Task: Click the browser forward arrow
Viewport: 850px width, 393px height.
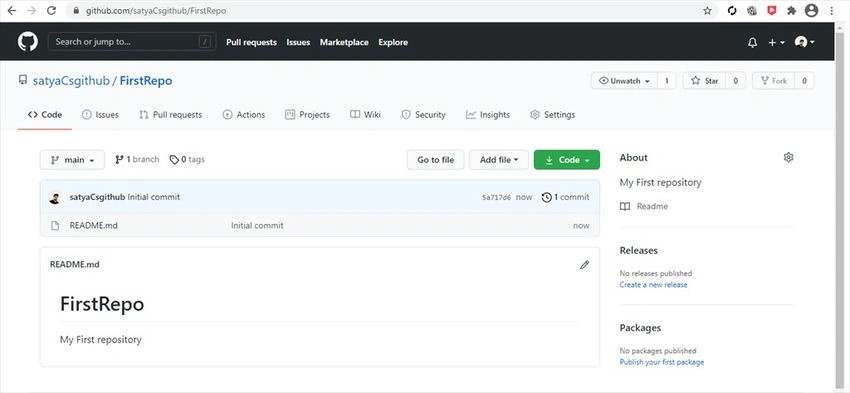Action: pos(31,10)
